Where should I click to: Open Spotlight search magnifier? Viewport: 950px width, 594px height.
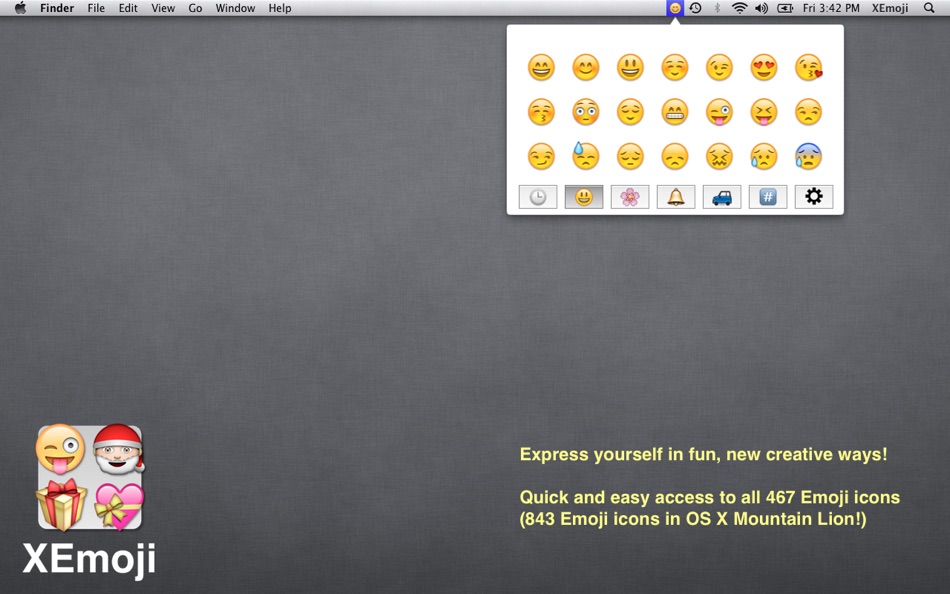click(929, 8)
